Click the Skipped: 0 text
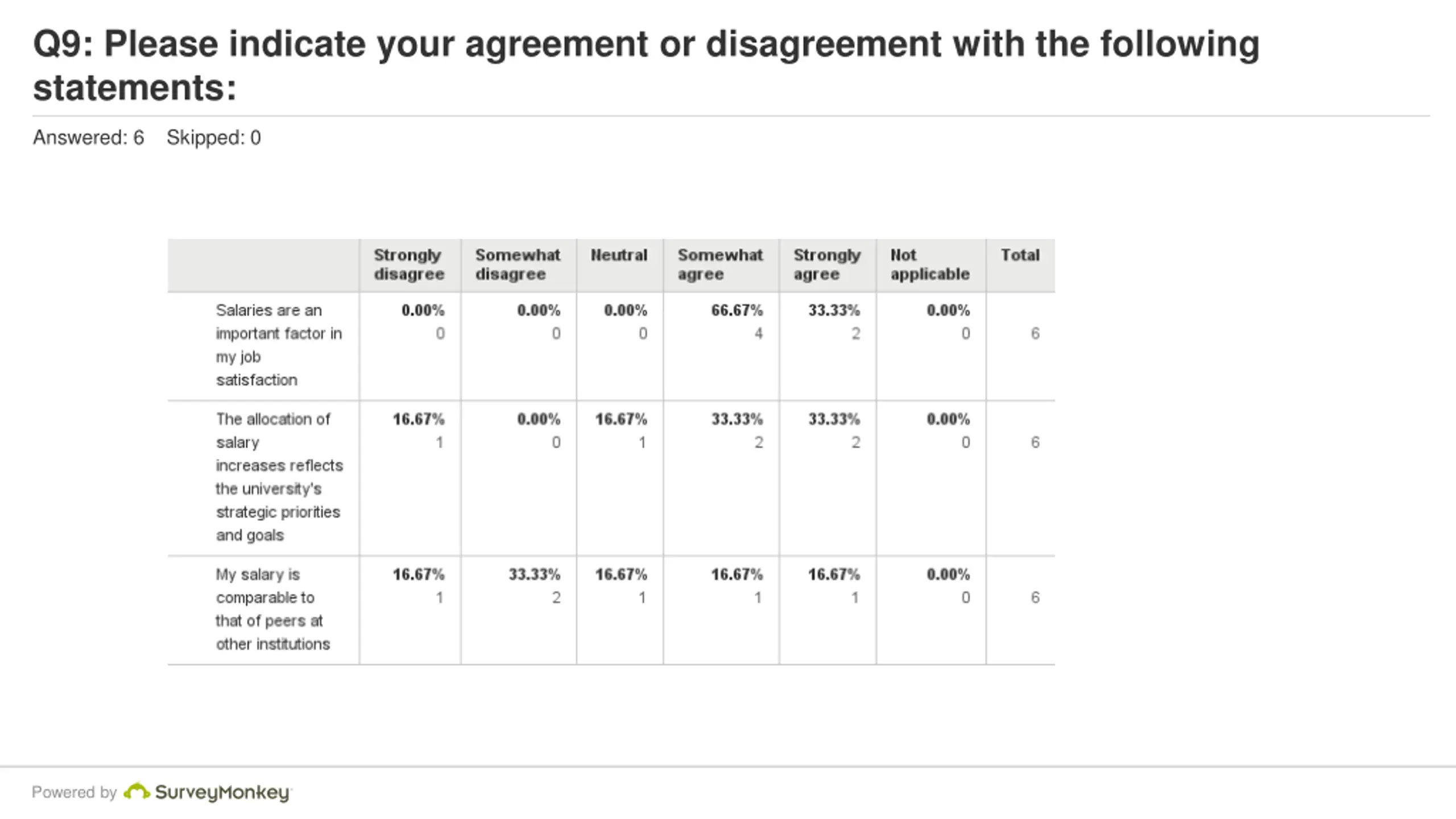 (x=214, y=138)
